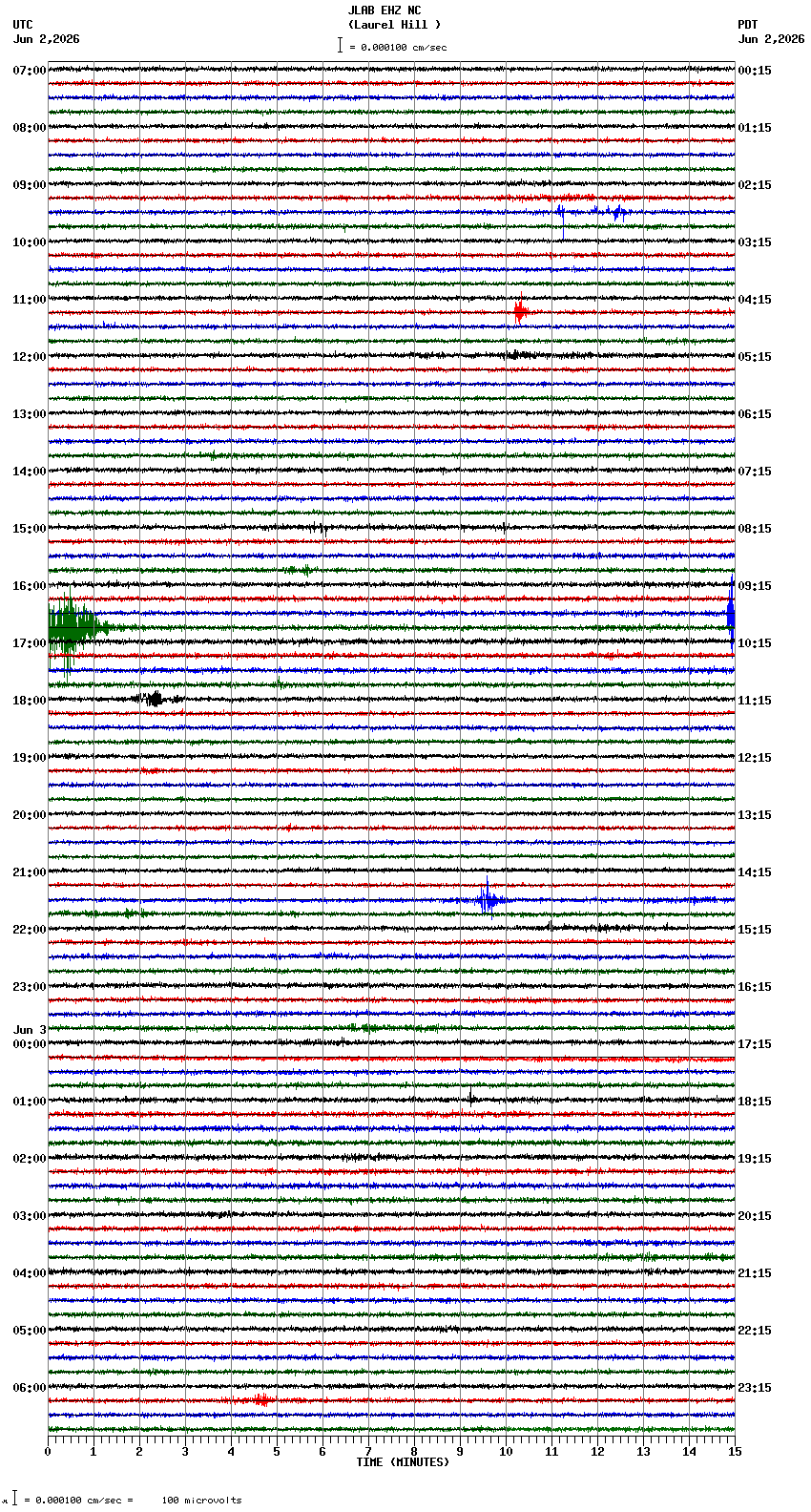811x1512 pixels.
Task: Click the station title 'JLAB EHZ NC'
Action: tap(385, 10)
